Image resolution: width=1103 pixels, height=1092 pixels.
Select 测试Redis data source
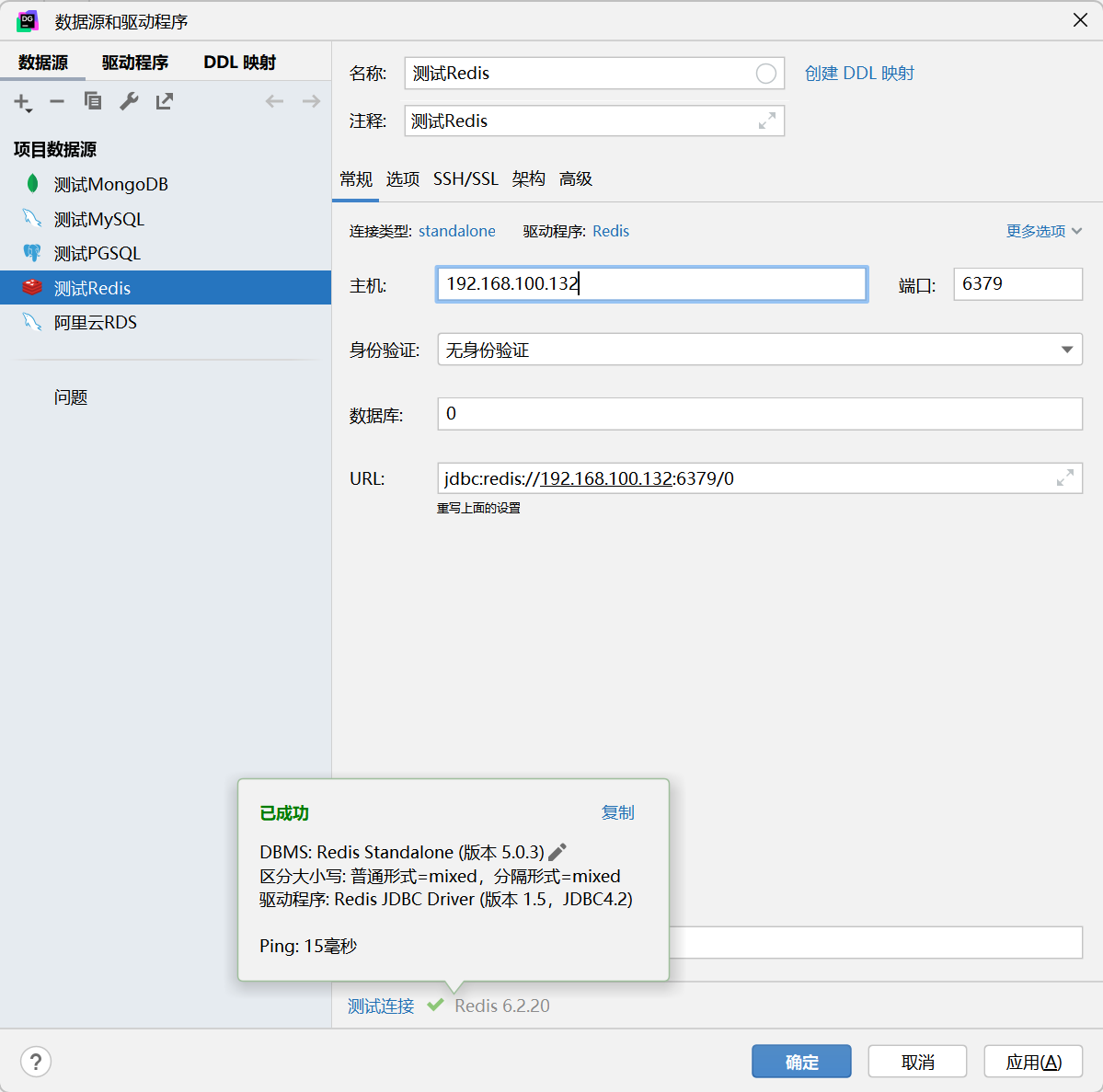point(166,288)
